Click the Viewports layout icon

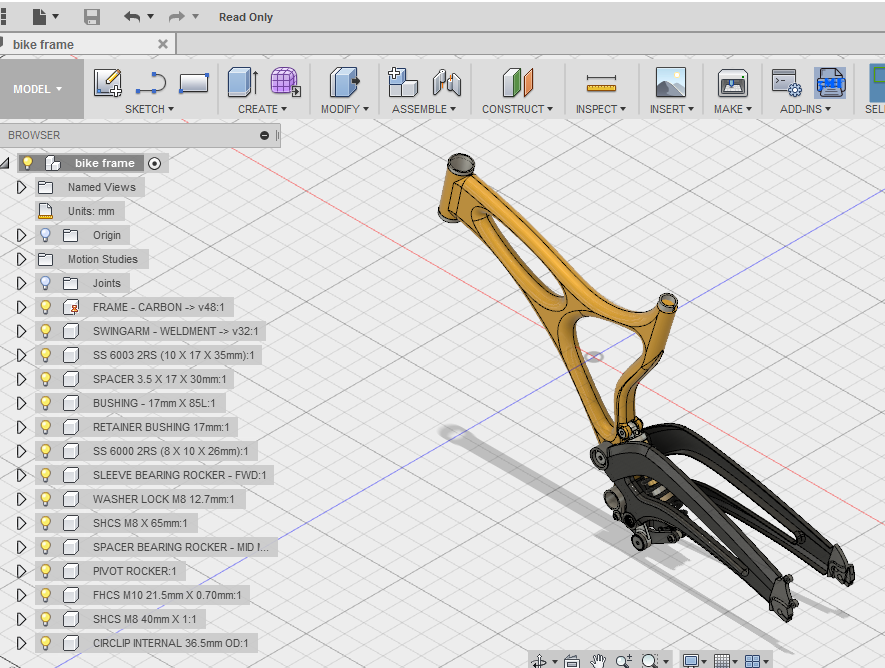click(752, 661)
